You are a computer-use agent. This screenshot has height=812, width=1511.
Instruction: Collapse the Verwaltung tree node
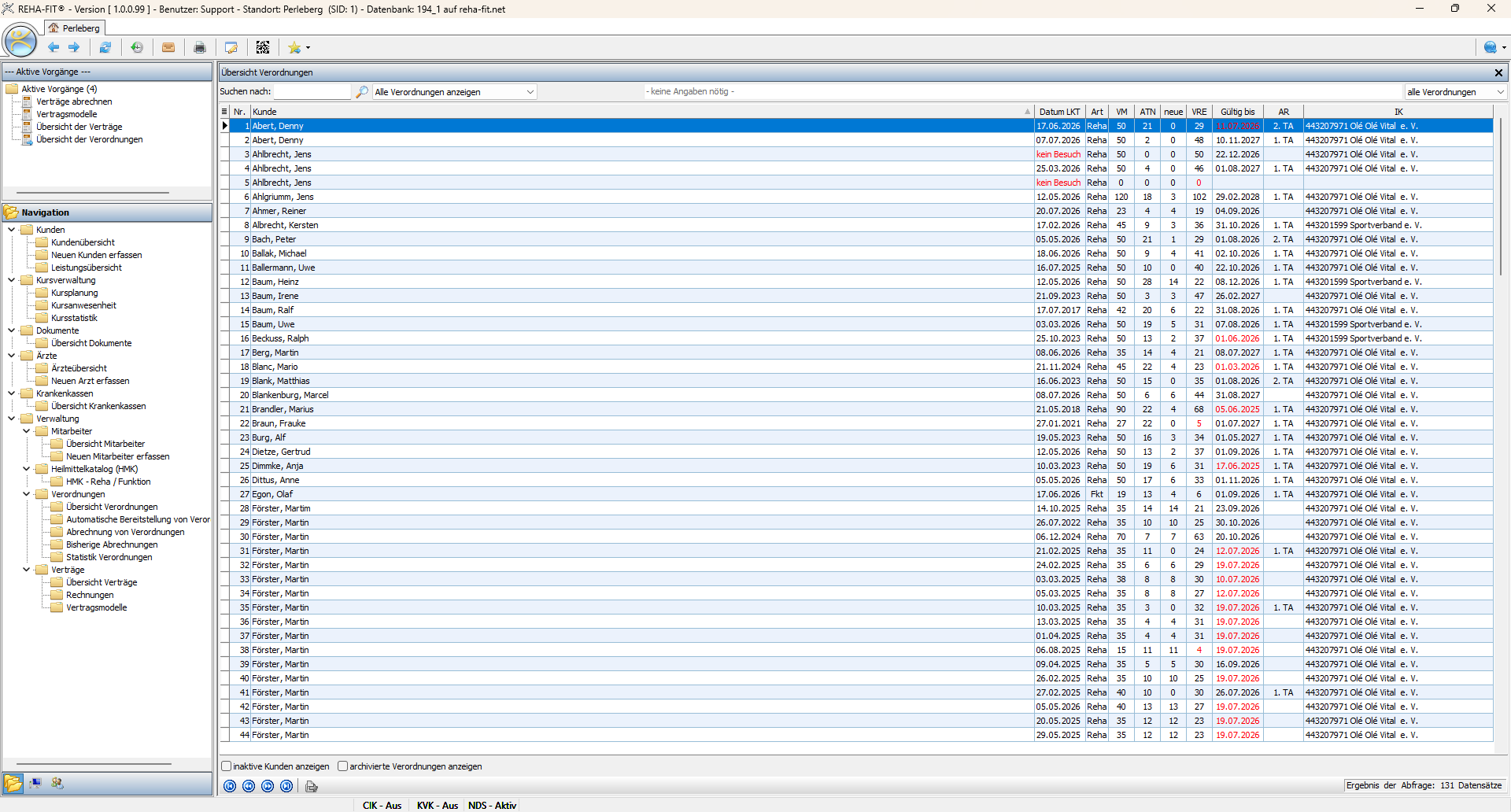[12, 419]
